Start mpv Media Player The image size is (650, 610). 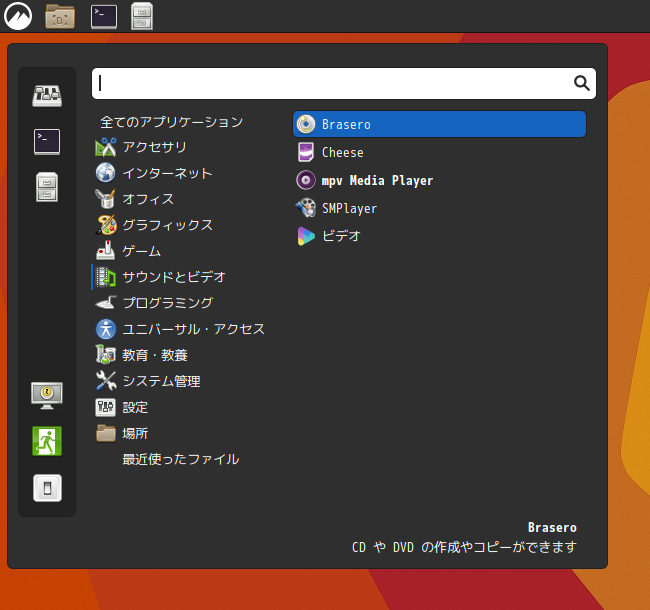[x=439, y=180]
